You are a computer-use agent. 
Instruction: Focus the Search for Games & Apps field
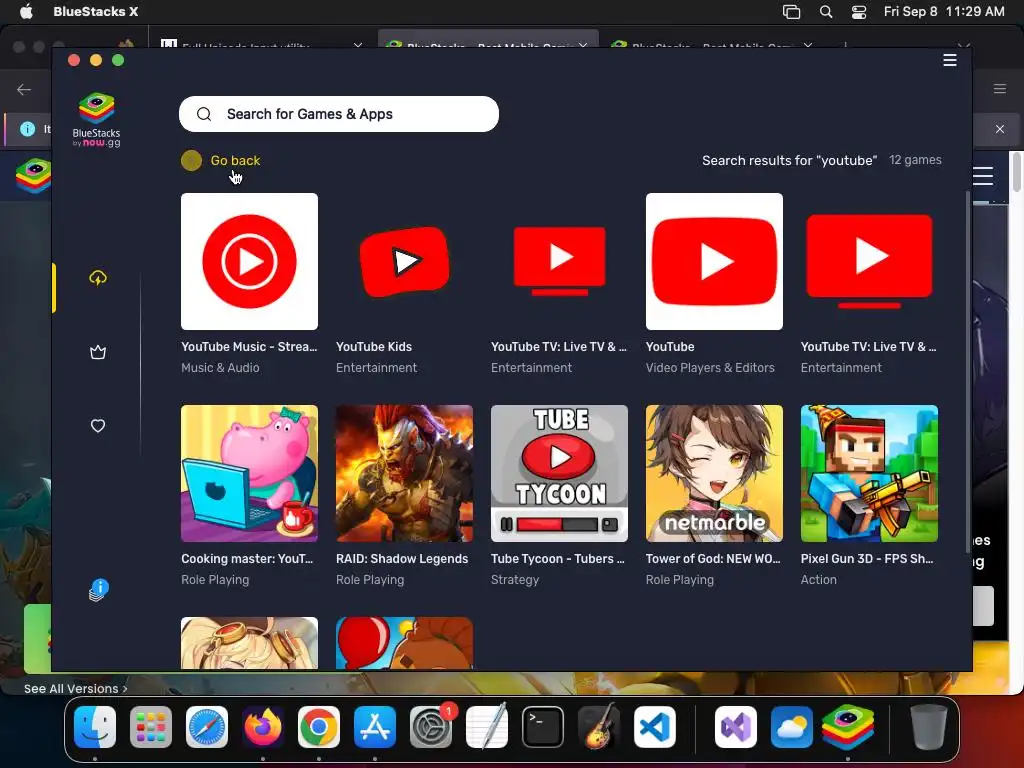tap(339, 114)
